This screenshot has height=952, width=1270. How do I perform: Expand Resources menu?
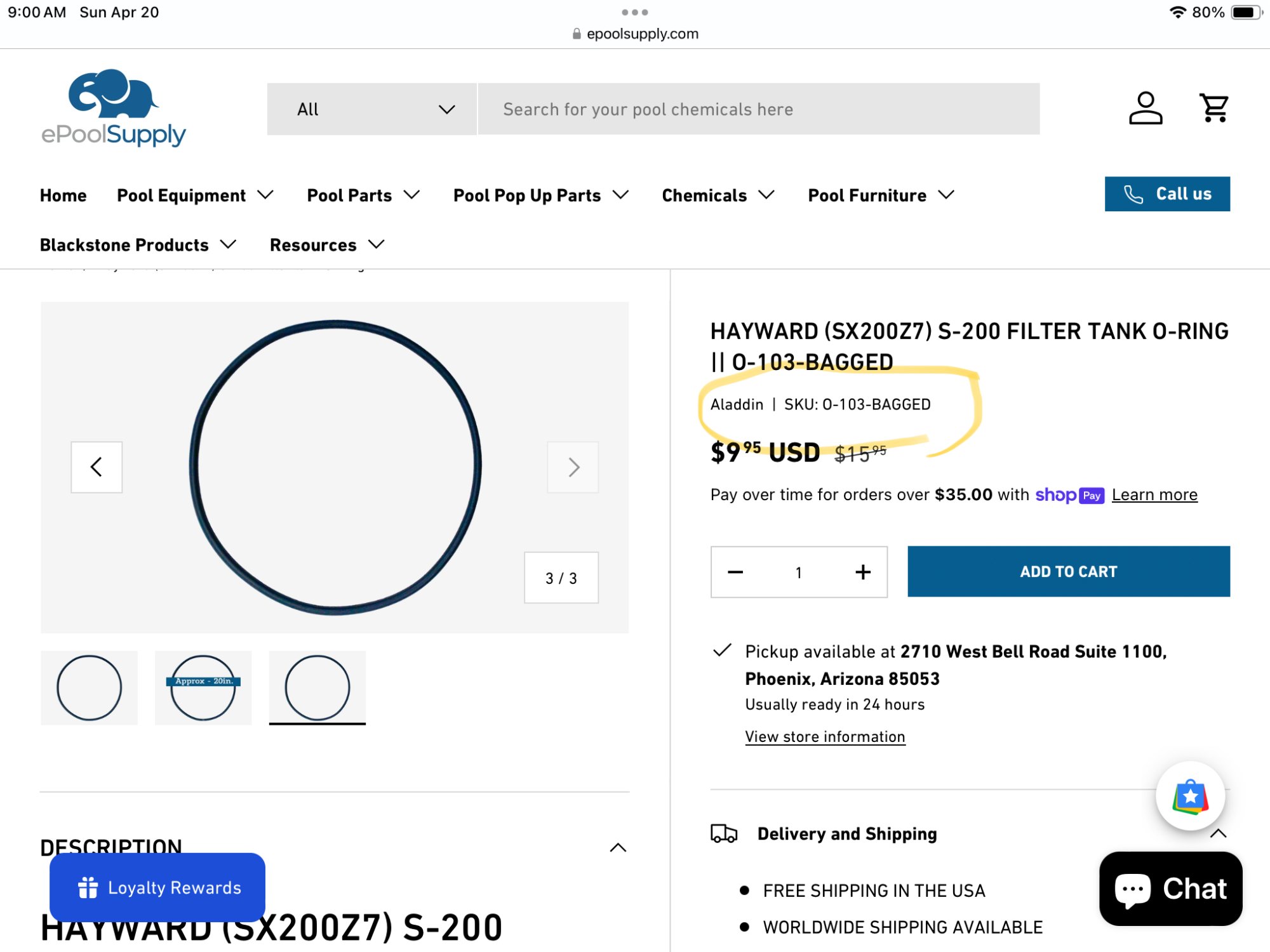pos(328,245)
